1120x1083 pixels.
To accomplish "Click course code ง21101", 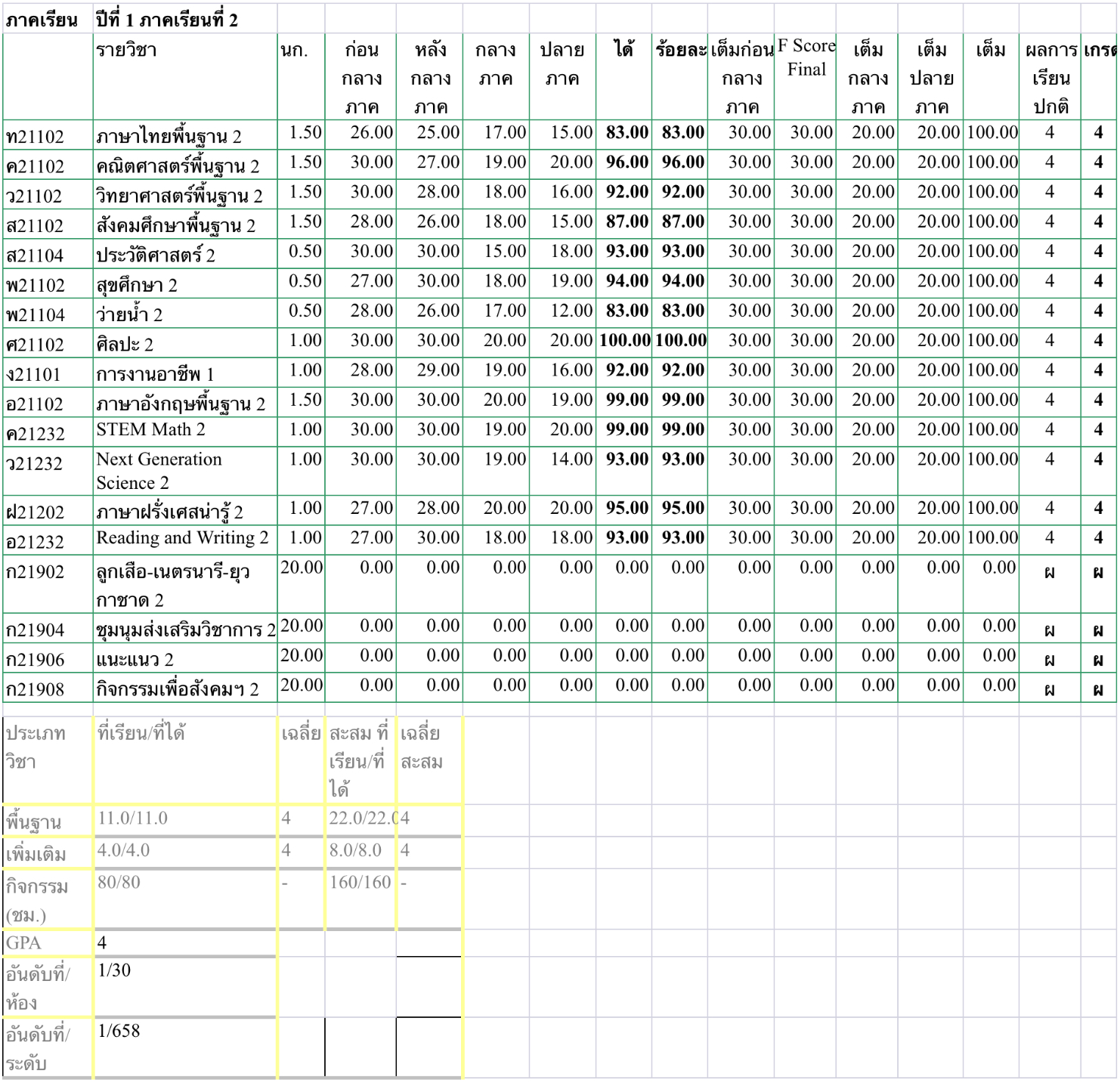I will pyautogui.click(x=48, y=373).
